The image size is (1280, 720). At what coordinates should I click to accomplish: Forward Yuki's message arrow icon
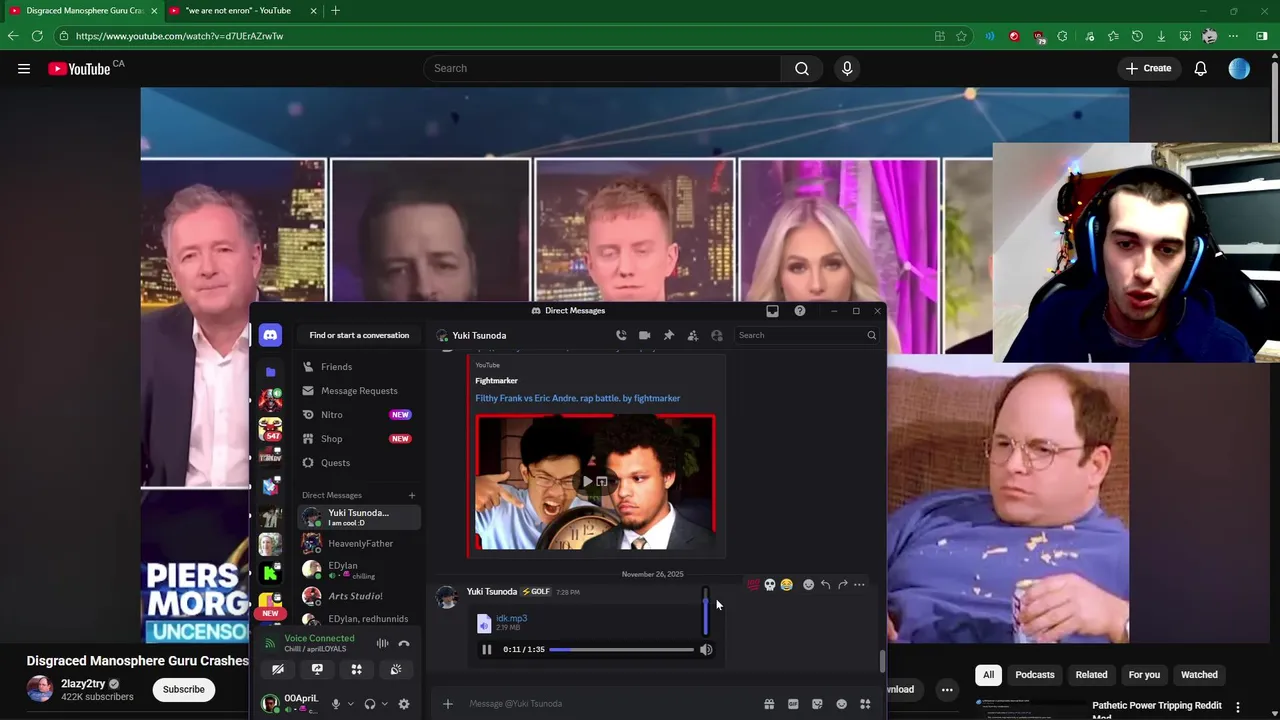[842, 585]
